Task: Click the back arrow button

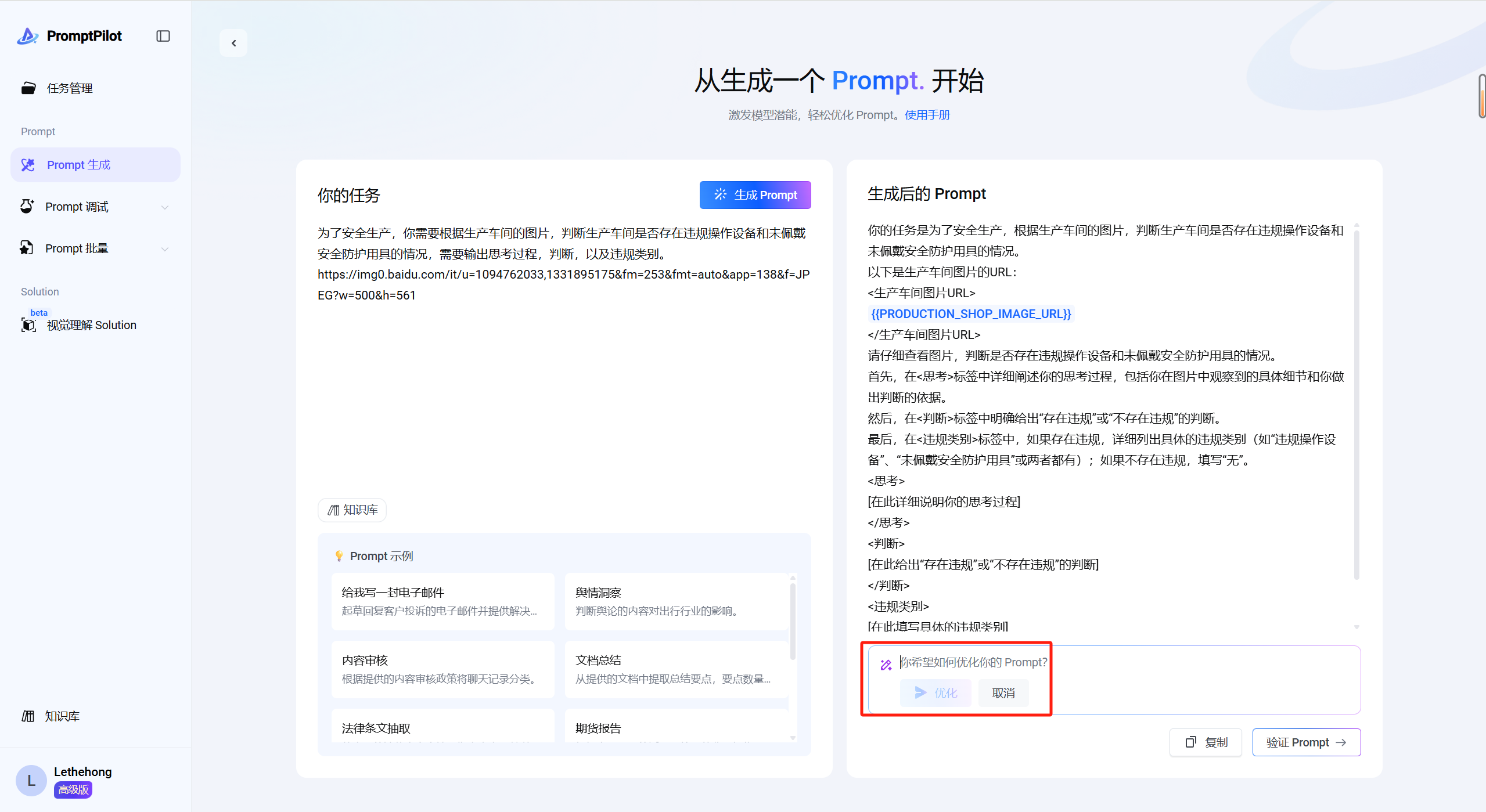Action: coord(233,43)
